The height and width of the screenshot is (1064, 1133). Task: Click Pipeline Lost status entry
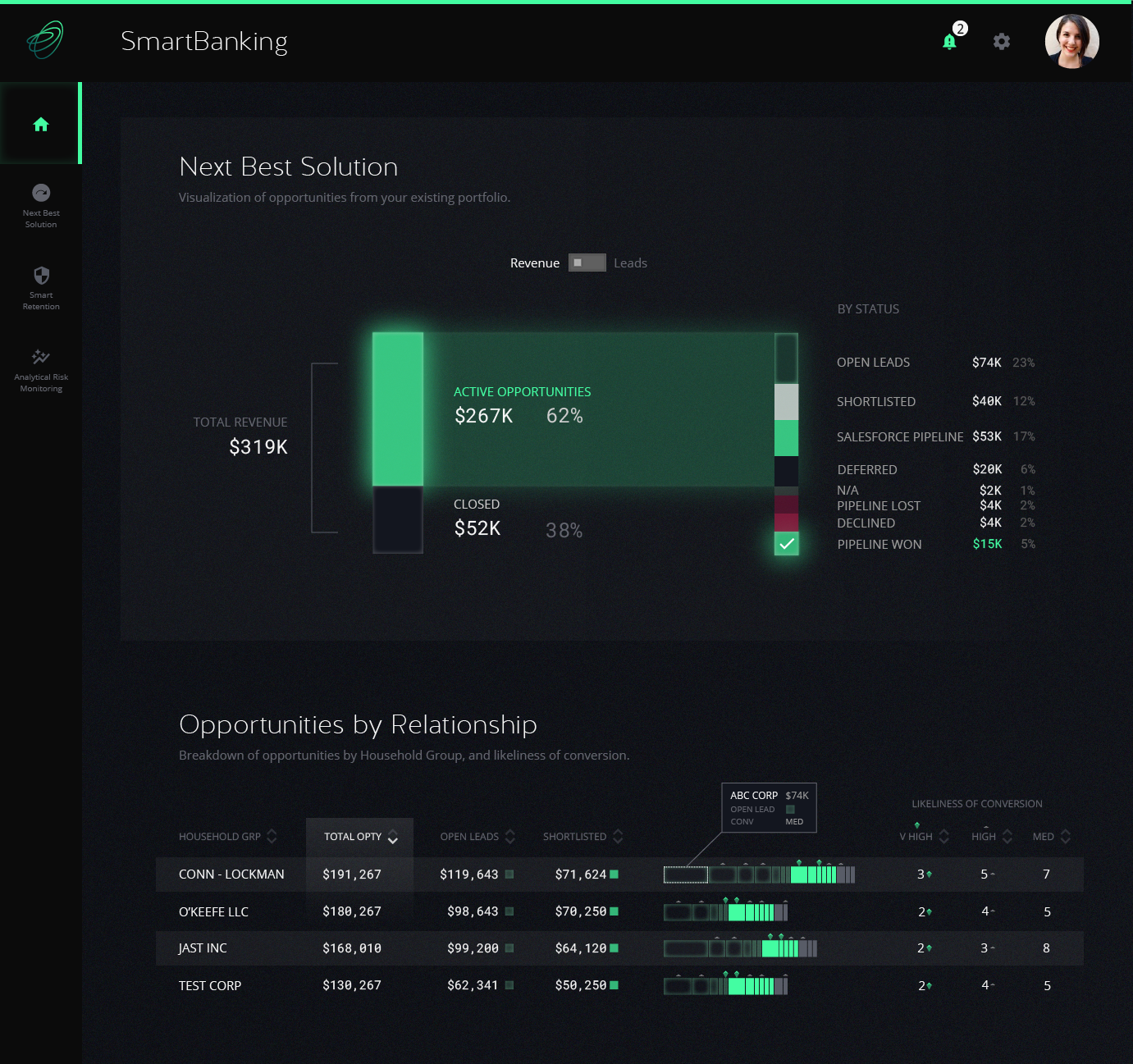click(935, 505)
